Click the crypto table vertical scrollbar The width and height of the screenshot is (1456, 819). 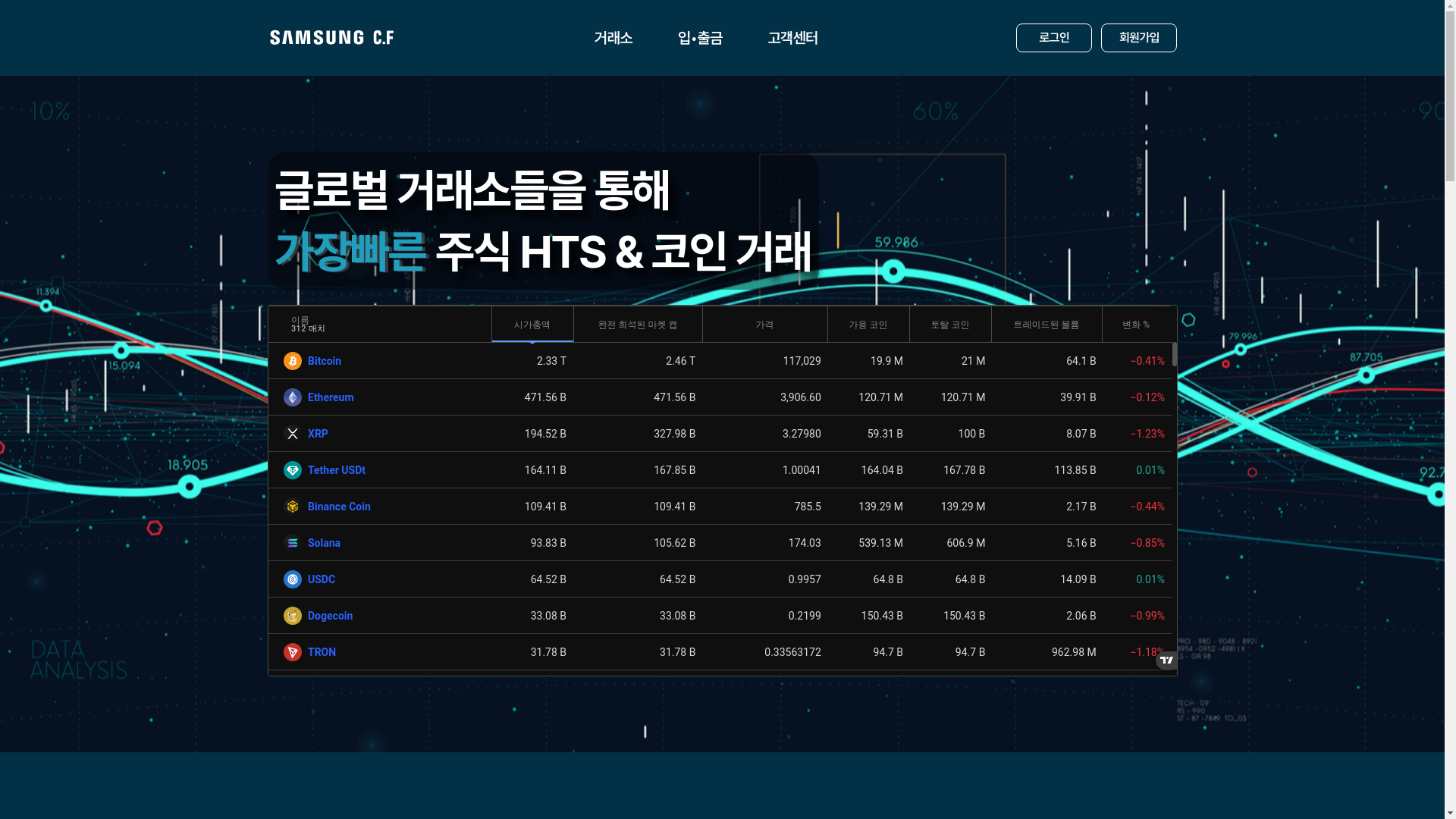pos(1175,354)
